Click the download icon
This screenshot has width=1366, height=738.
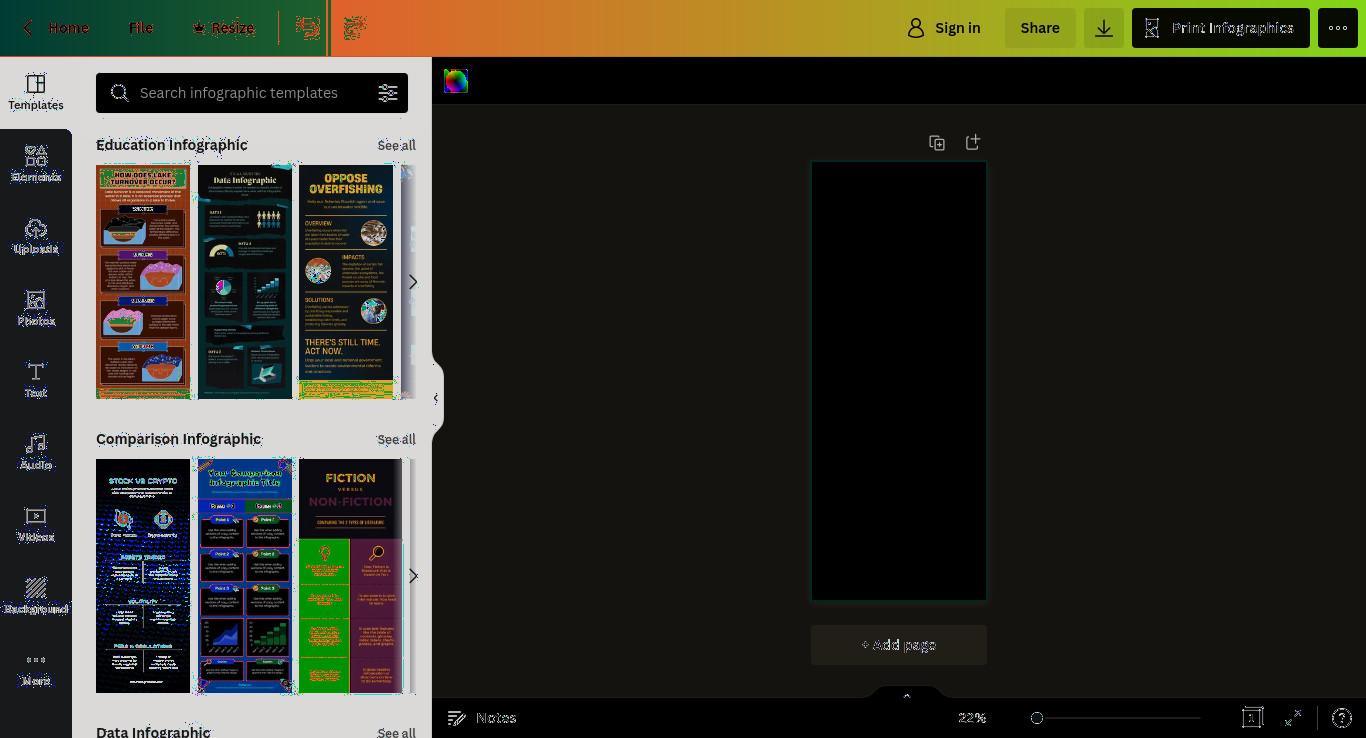point(1104,28)
